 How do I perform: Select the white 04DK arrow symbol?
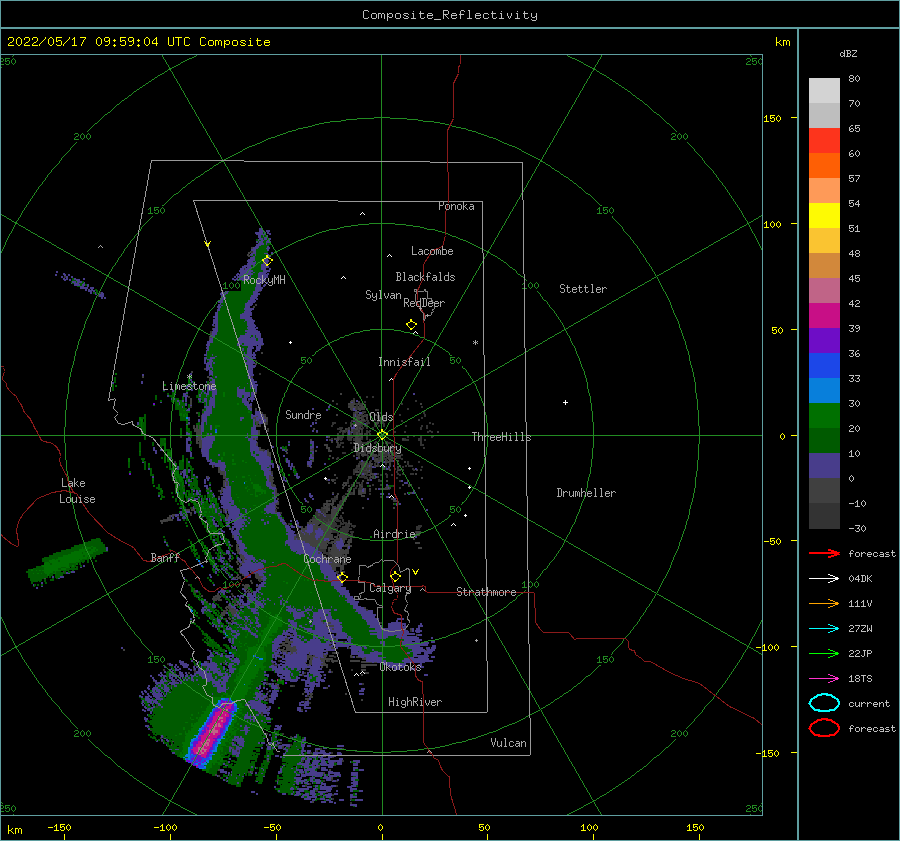pos(824,578)
